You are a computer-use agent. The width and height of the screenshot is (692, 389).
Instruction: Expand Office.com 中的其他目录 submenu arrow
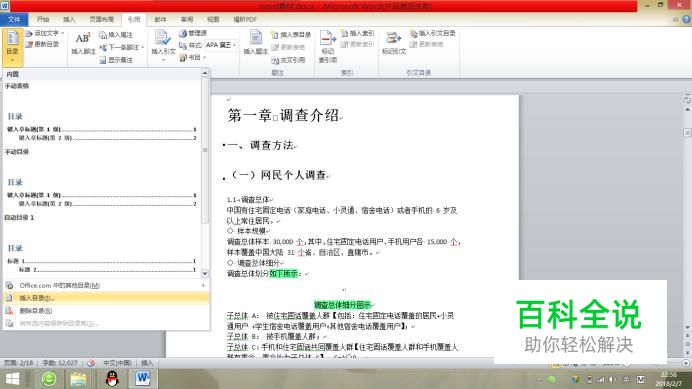pyautogui.click(x=203, y=285)
